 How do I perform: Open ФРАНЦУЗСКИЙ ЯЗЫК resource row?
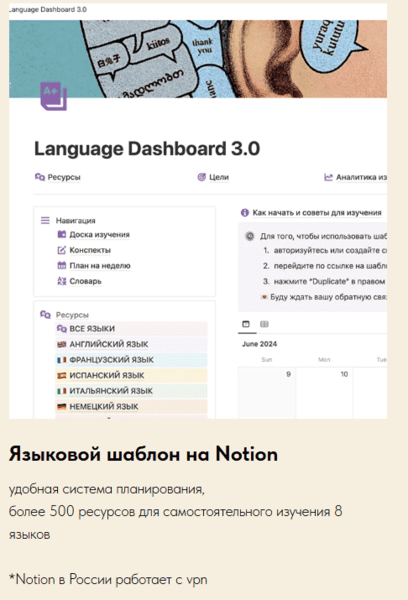tap(131, 360)
